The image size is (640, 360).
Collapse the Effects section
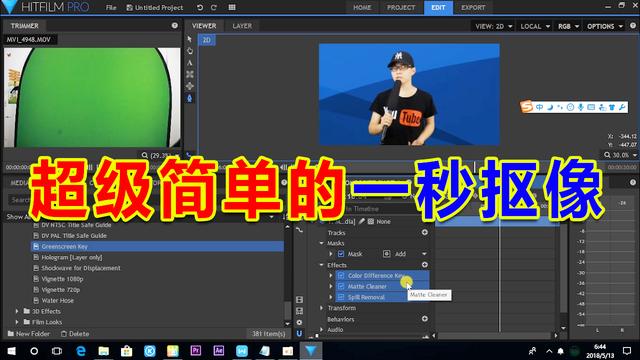[322, 264]
